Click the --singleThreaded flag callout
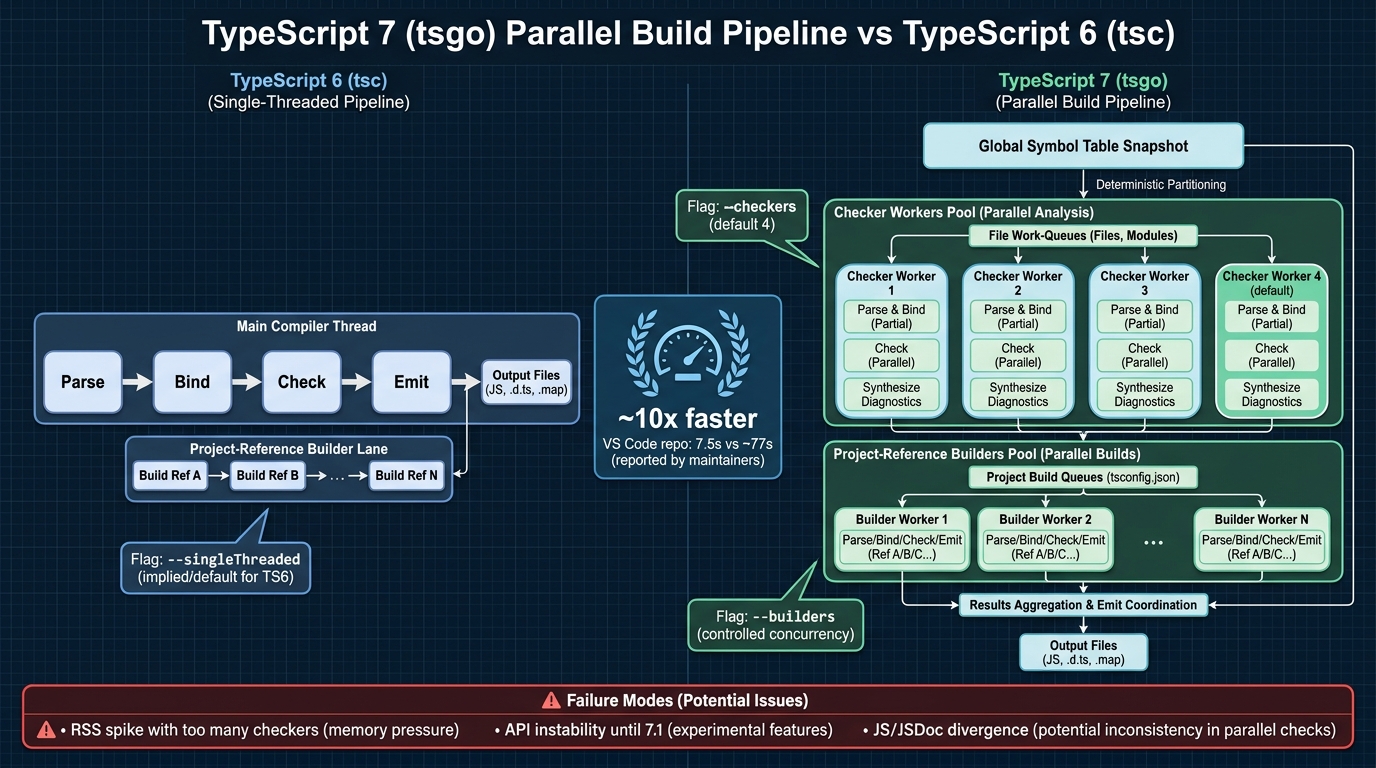The image size is (1376, 768). pyautogui.click(x=216, y=567)
